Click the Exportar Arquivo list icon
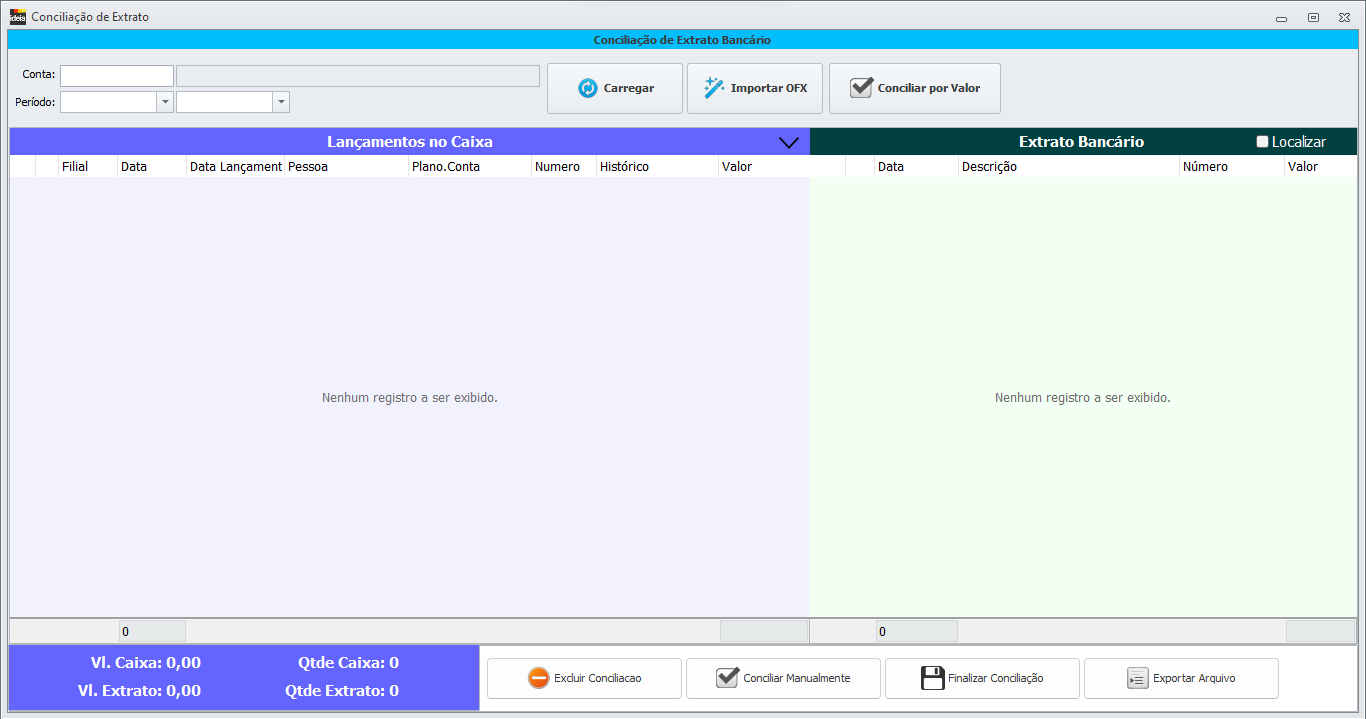The width and height of the screenshot is (1366, 719). [1137, 678]
